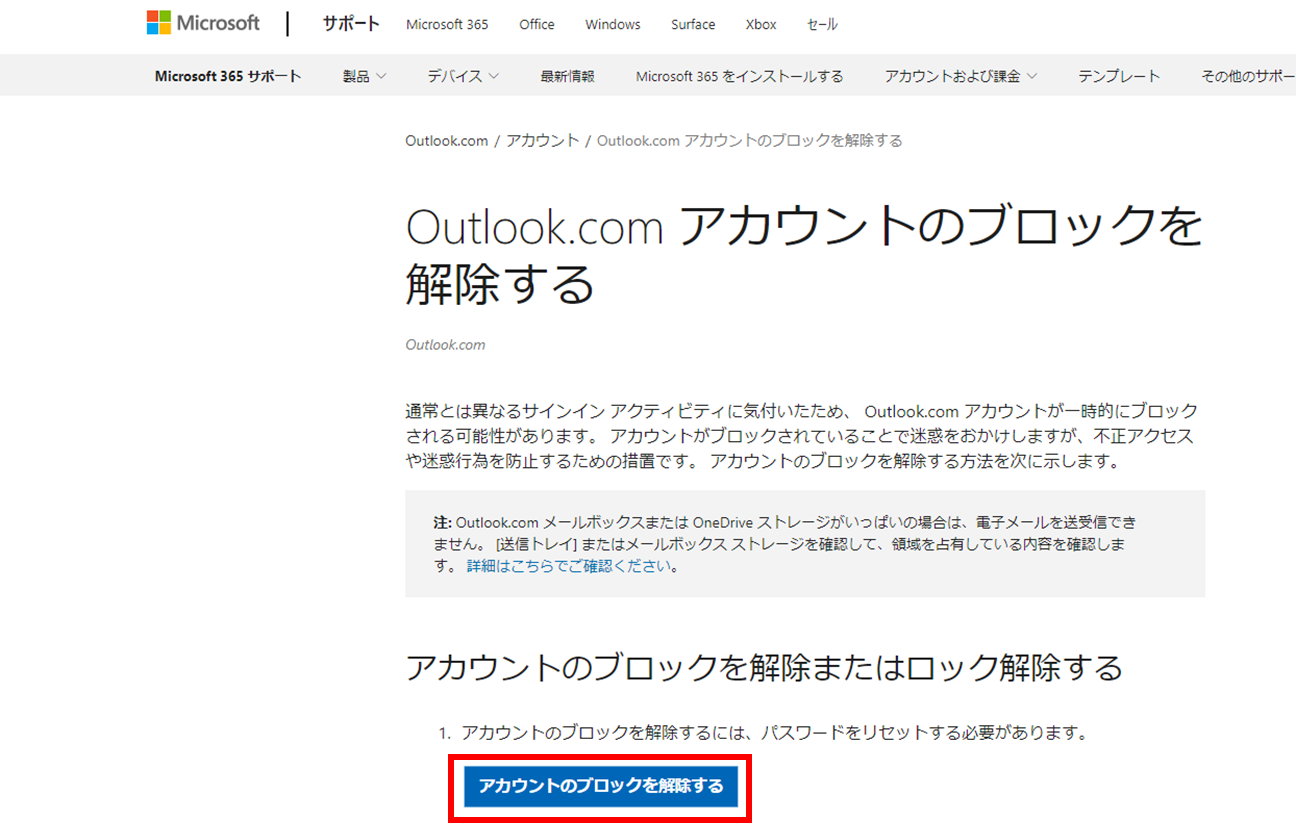Open Microsoft 365 in the top navigation

click(447, 25)
